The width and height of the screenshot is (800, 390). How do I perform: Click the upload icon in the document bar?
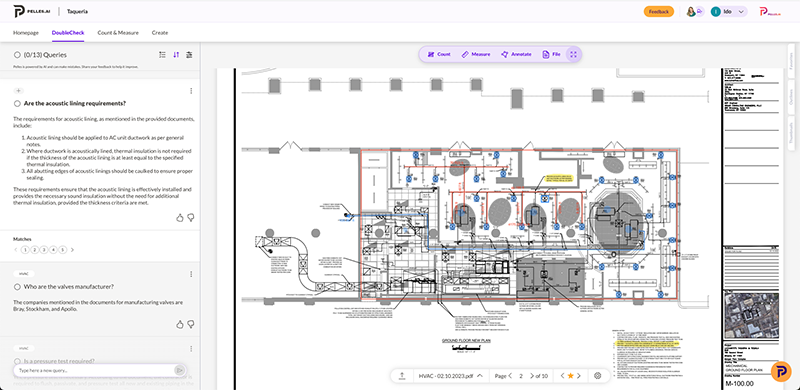(402, 376)
